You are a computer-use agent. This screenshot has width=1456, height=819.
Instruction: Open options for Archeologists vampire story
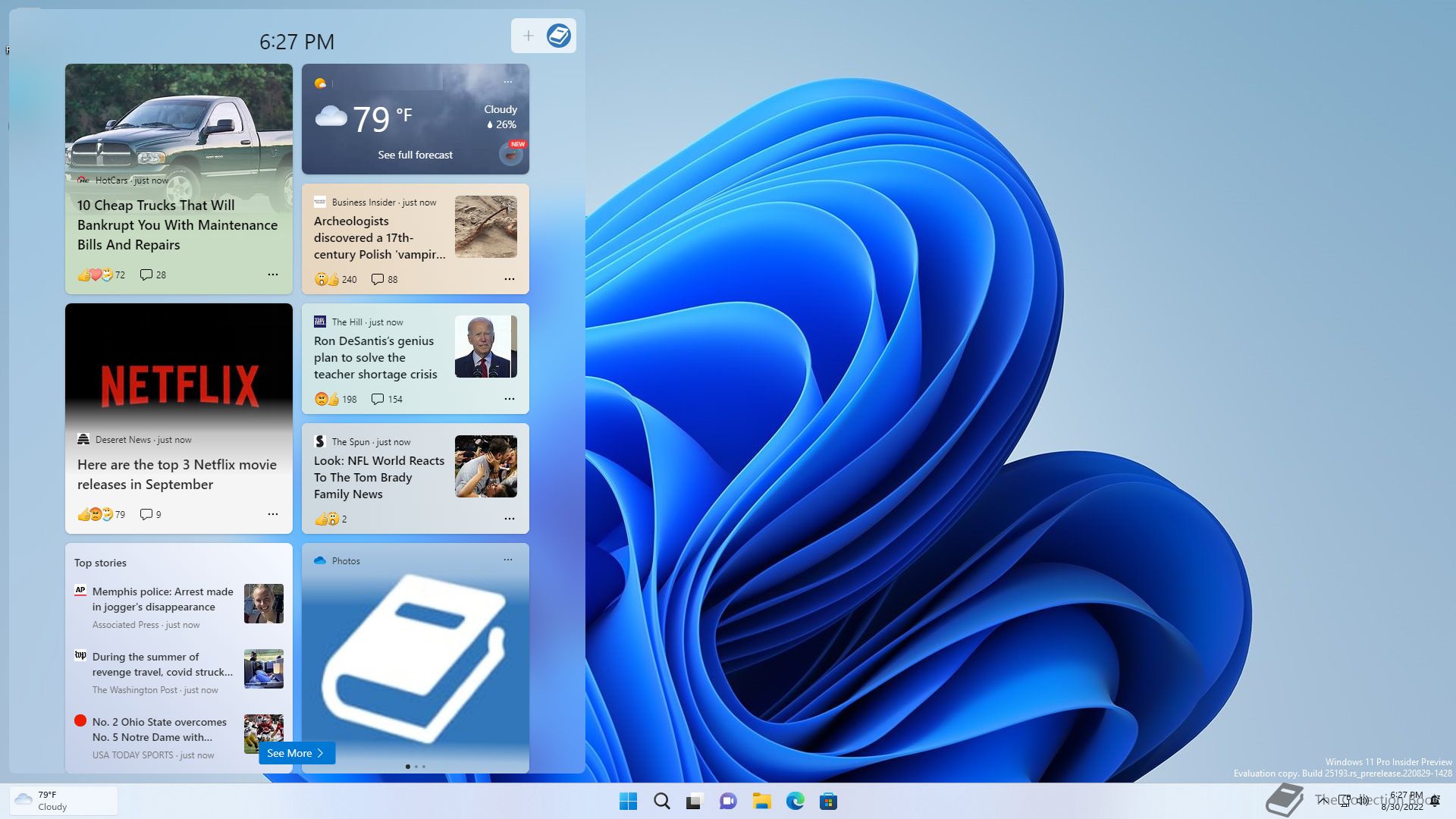pyautogui.click(x=510, y=279)
